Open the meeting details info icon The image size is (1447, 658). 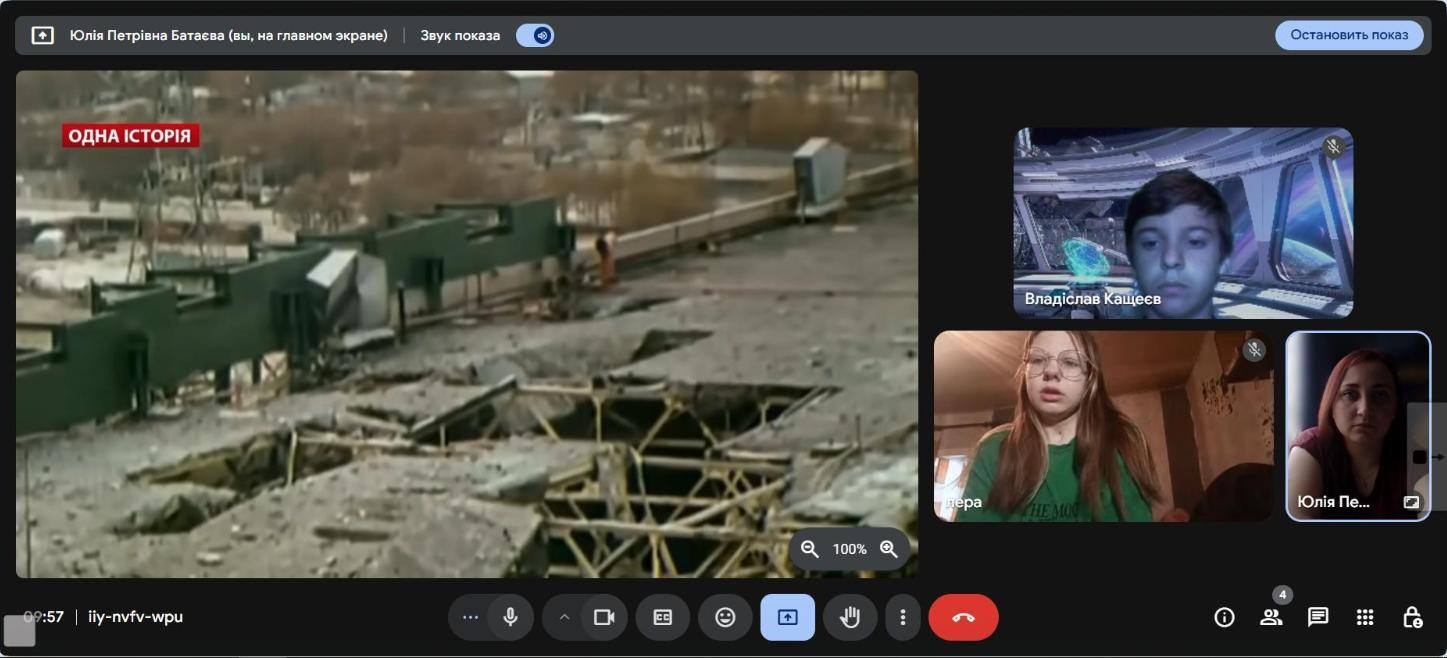point(1224,617)
